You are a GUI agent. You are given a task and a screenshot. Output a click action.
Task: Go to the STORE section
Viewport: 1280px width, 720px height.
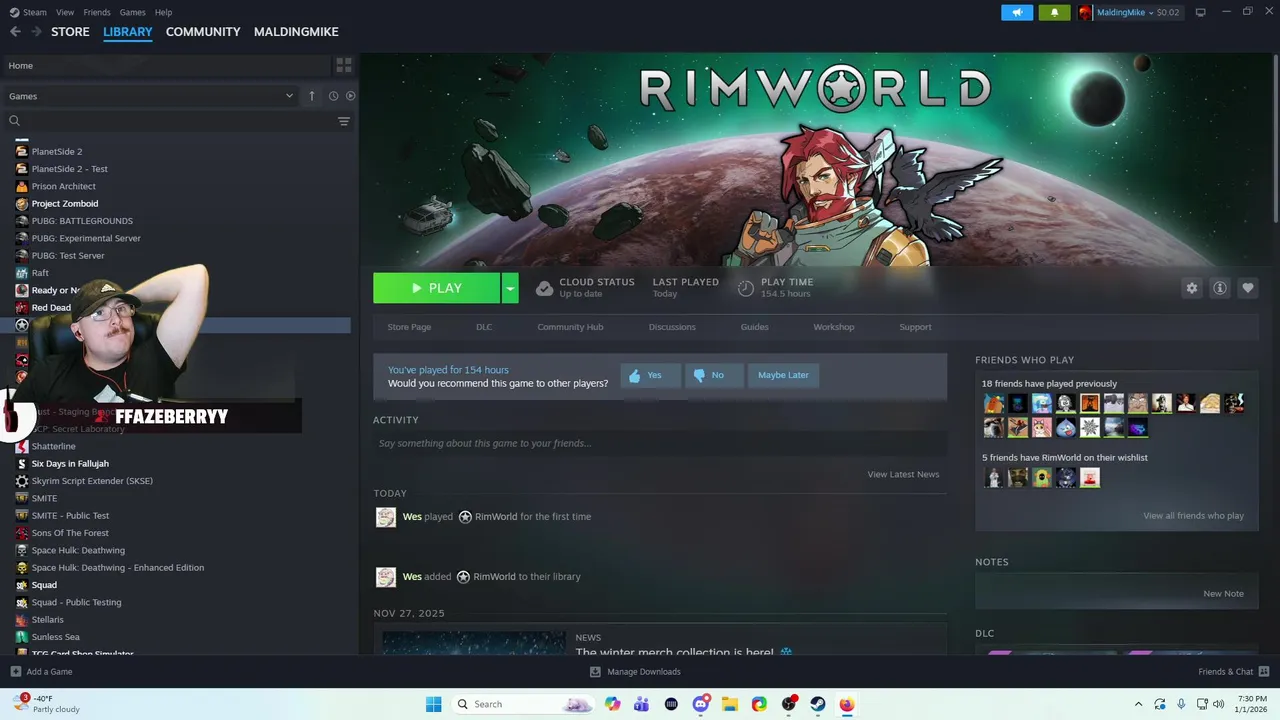70,32
